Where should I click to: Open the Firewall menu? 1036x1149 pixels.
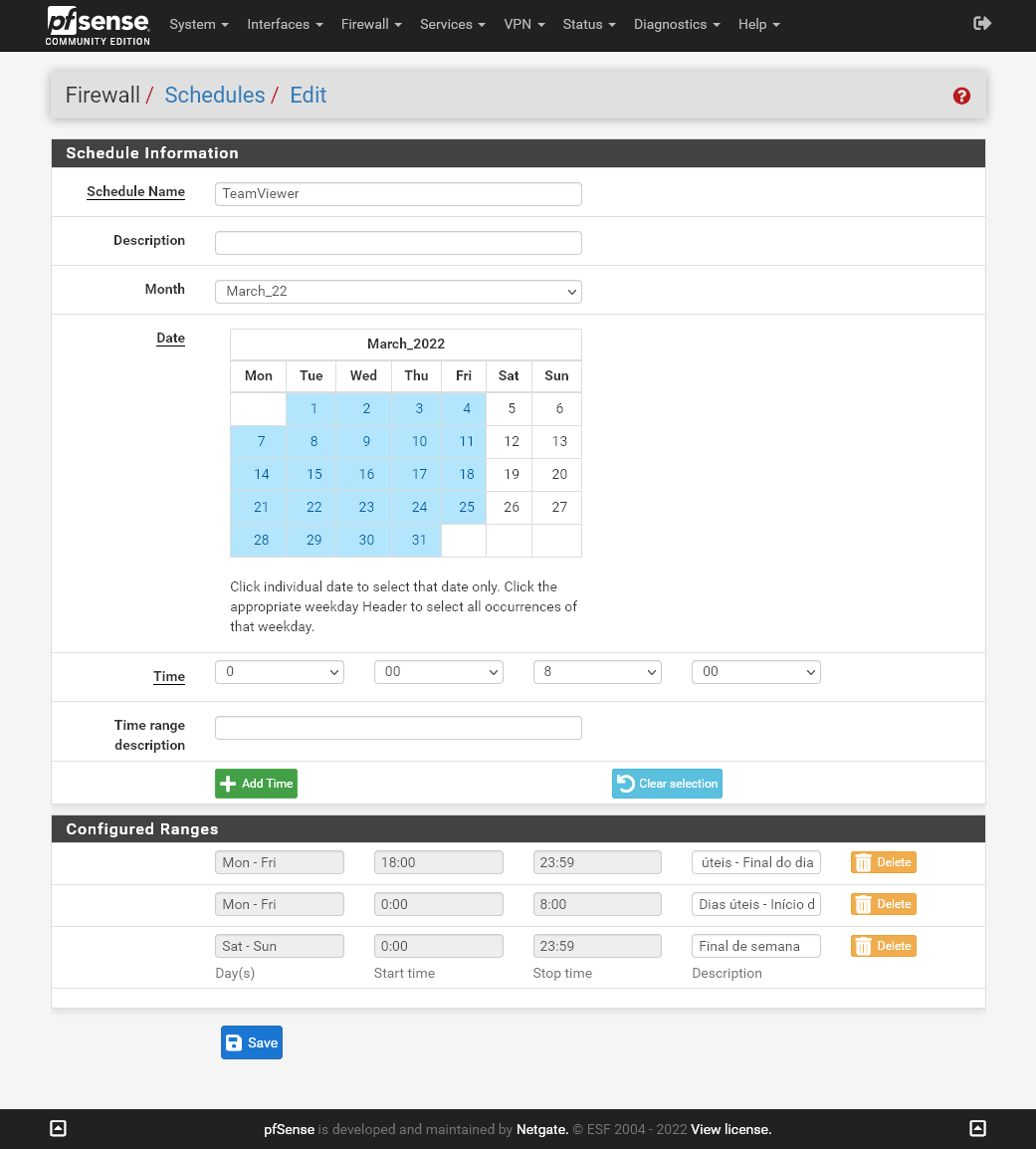click(371, 24)
